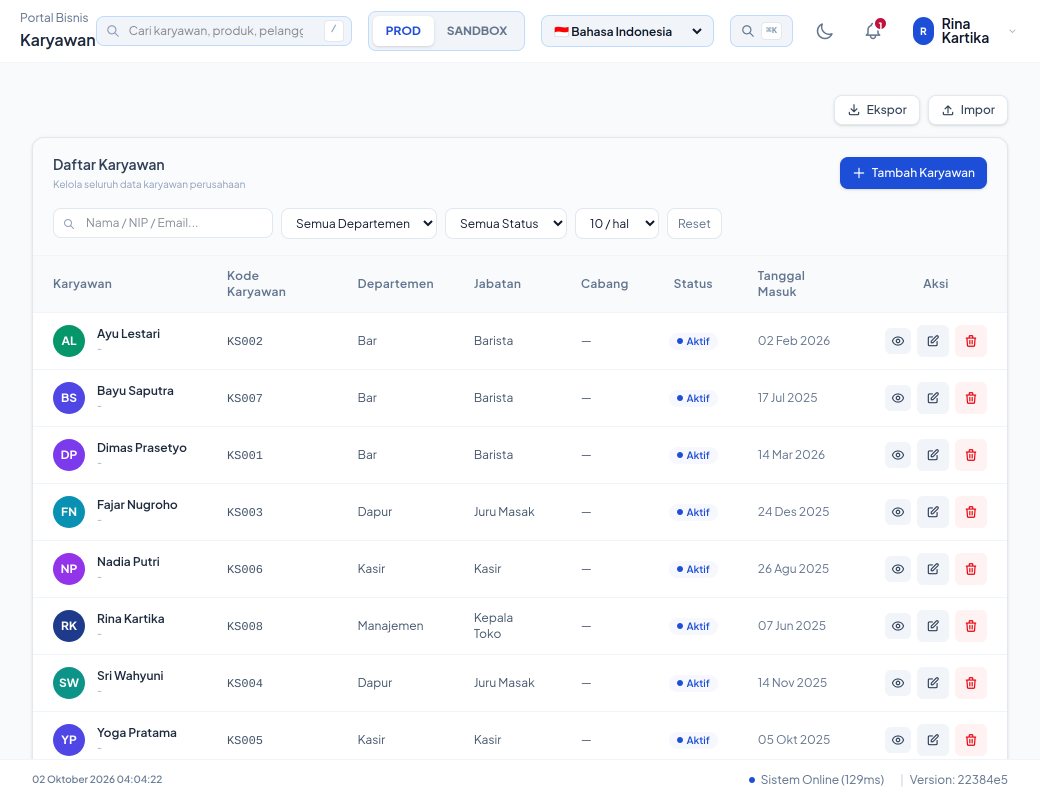Toggle dark mode with the moon icon
The width and height of the screenshot is (1040, 800).
click(x=824, y=31)
